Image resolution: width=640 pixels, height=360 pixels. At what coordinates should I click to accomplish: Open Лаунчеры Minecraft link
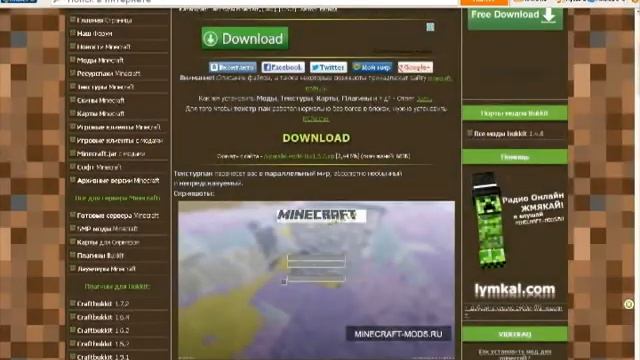[x=106, y=269]
